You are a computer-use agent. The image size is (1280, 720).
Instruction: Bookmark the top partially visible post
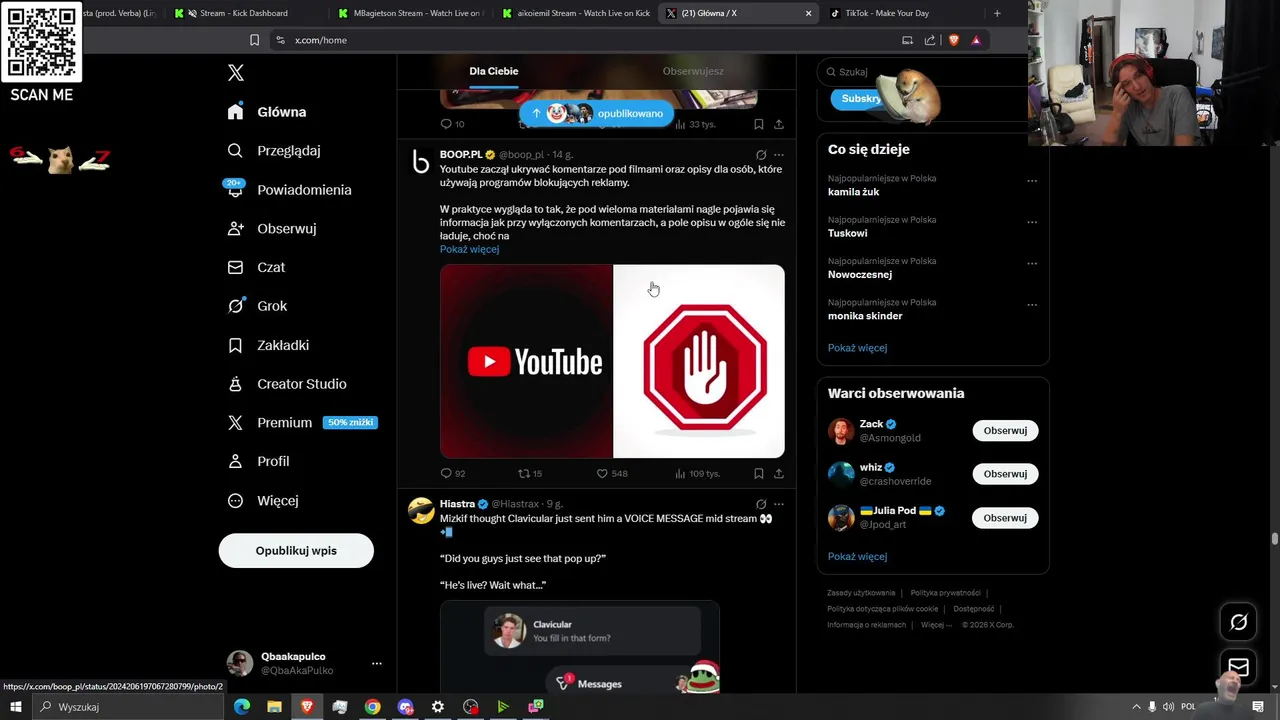759,124
